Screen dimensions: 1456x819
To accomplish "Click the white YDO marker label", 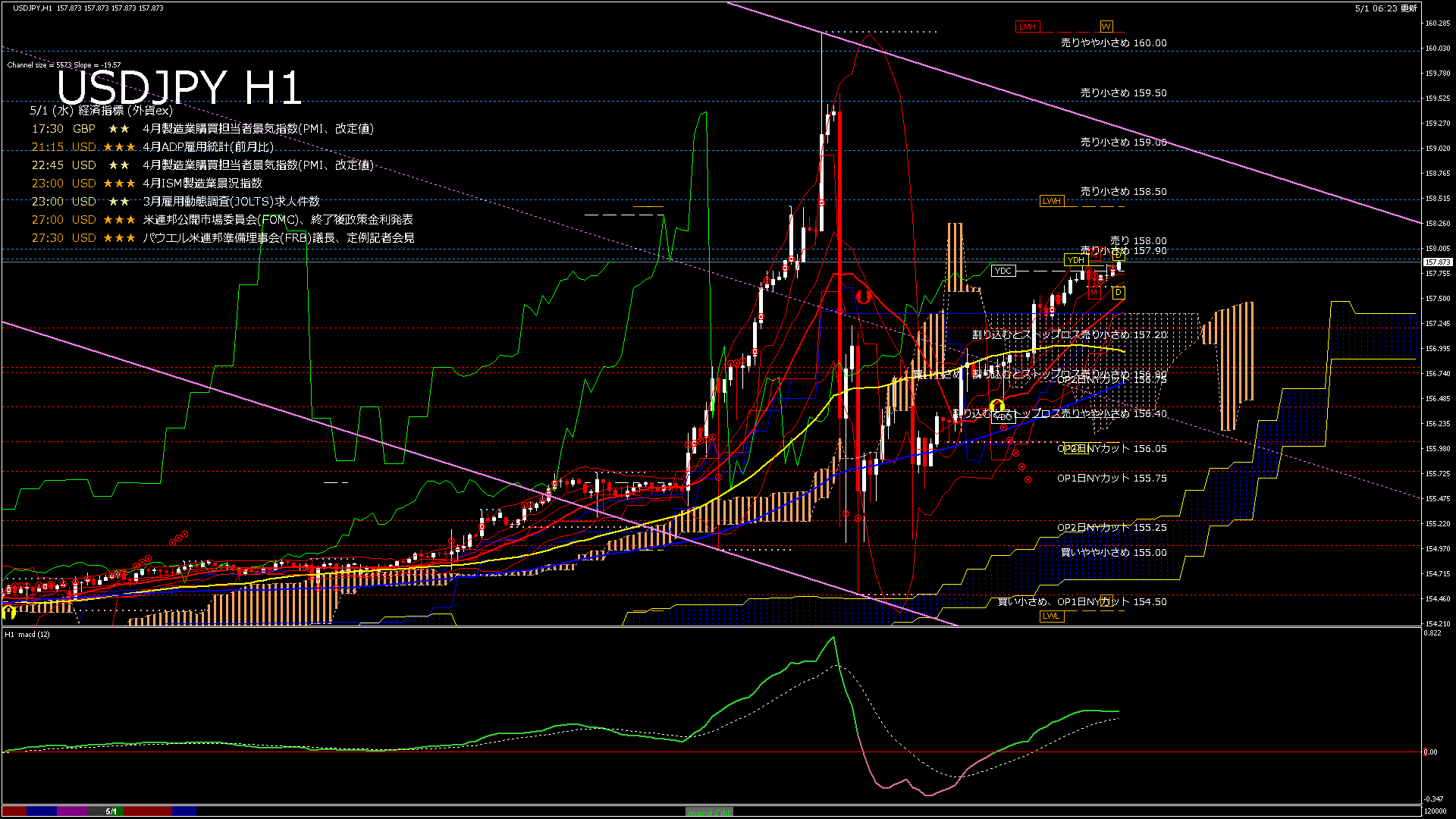I will click(x=1003, y=417).
